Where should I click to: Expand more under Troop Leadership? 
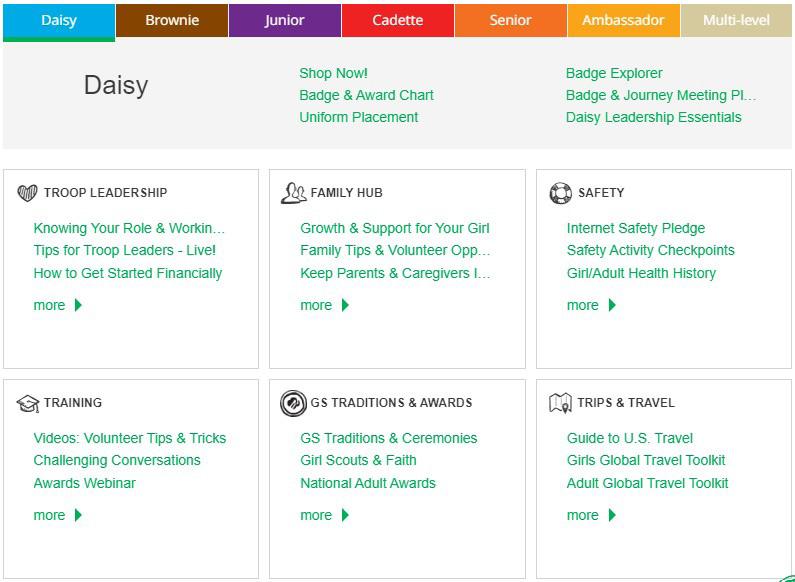pos(58,305)
